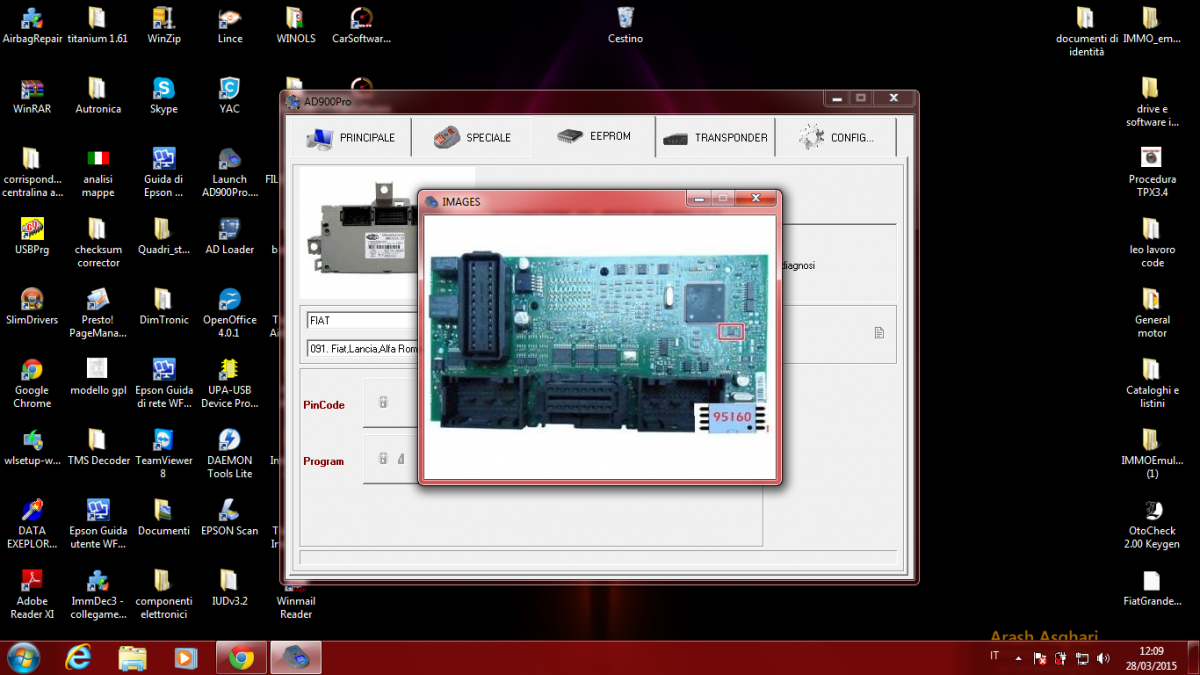The image size is (1200, 675).
Task: Open YAC desktop icon
Action: click(x=230, y=95)
